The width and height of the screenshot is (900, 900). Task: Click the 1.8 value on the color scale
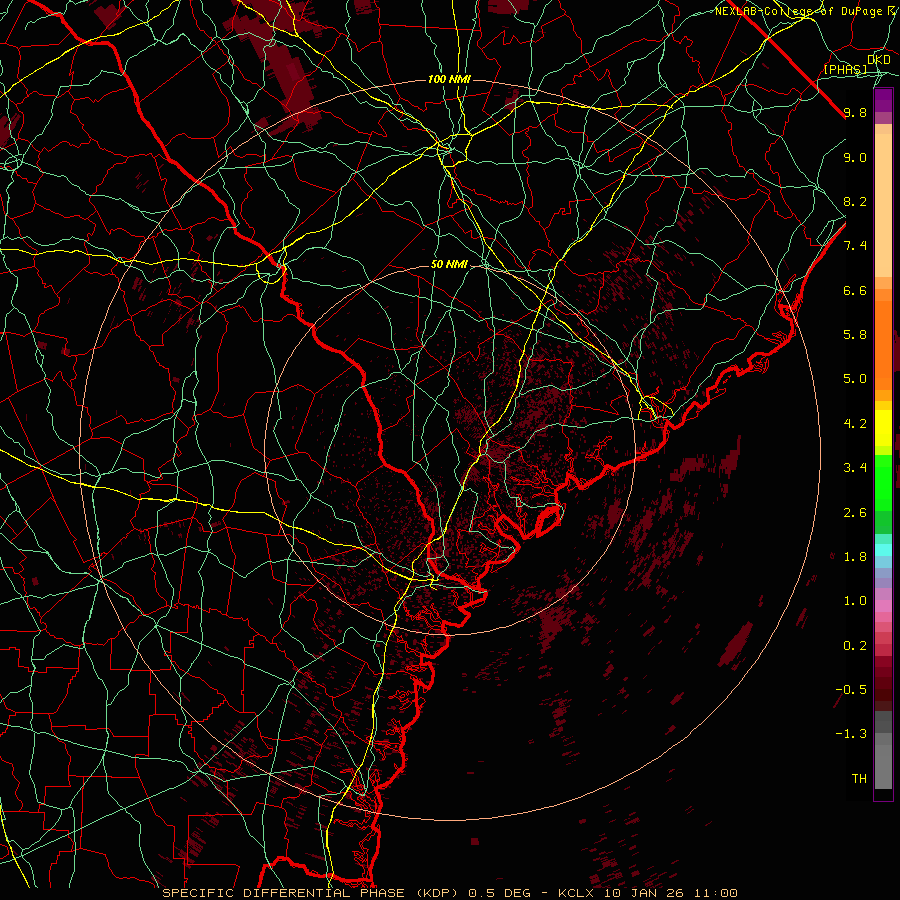click(x=855, y=557)
